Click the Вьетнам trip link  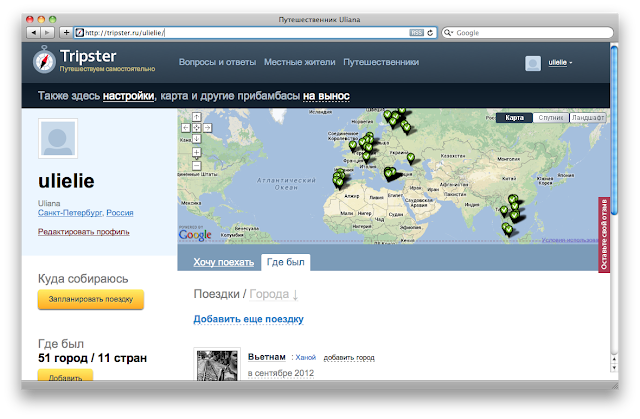click(267, 357)
